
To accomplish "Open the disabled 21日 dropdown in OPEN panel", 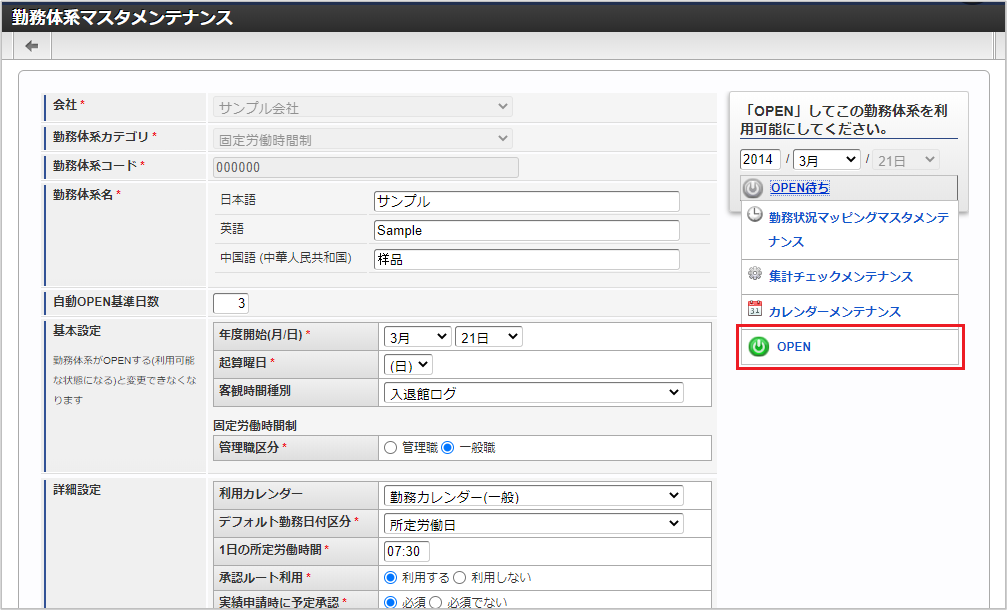I will pyautogui.click(x=906, y=159).
